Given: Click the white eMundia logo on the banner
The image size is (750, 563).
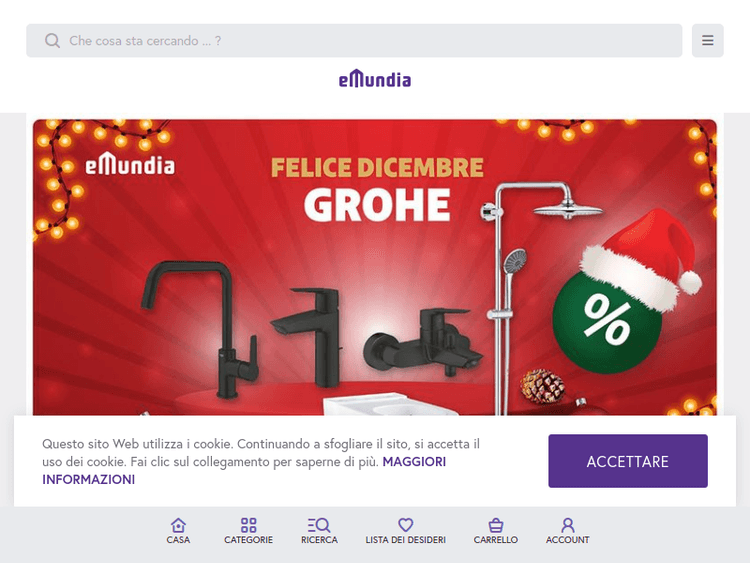Looking at the screenshot, I should click(130, 164).
